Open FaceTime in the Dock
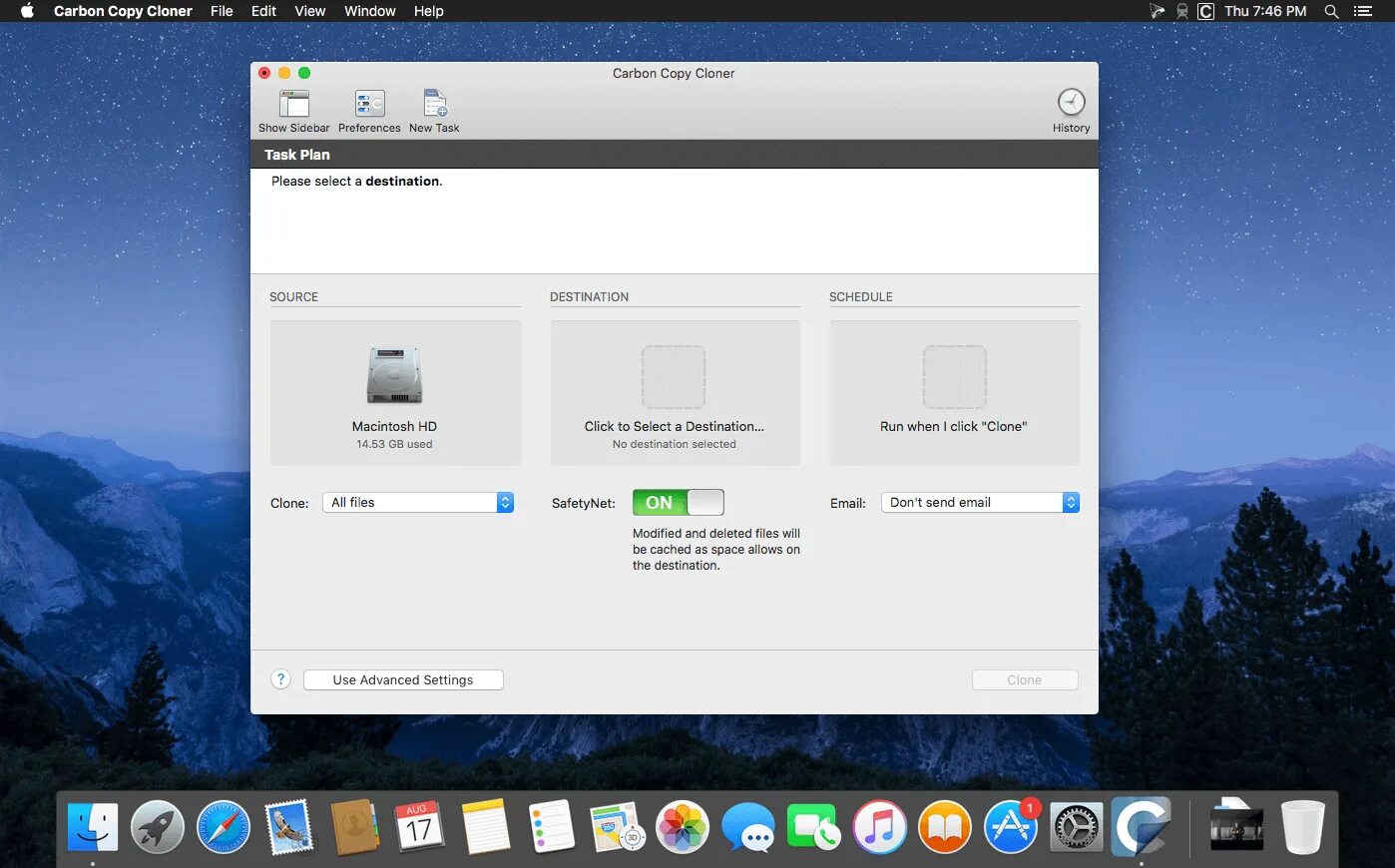This screenshot has width=1395, height=868. (x=813, y=827)
